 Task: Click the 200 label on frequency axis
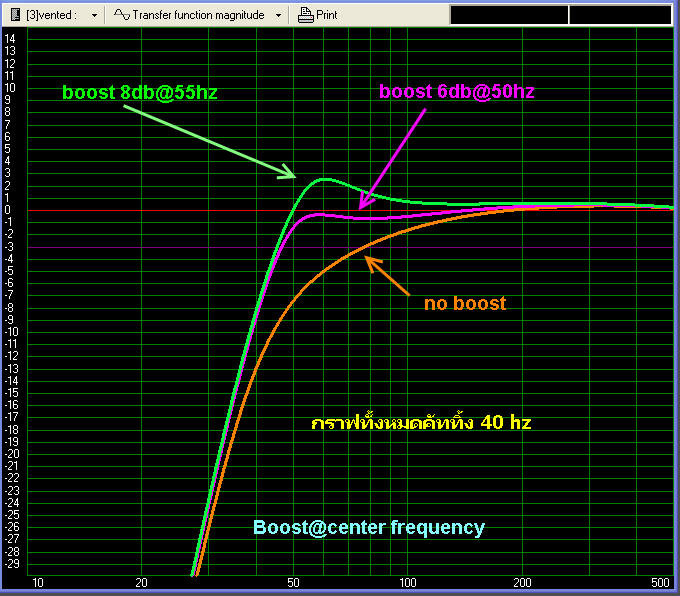[x=522, y=583]
